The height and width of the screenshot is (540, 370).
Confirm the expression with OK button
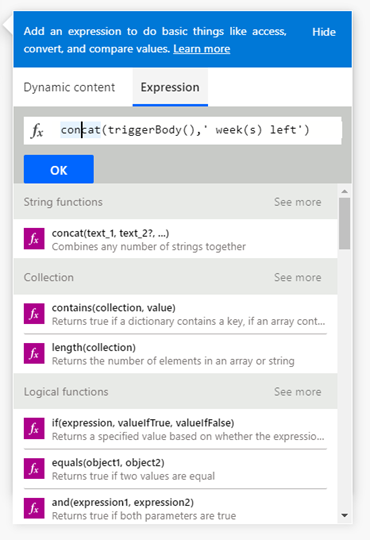click(59, 169)
